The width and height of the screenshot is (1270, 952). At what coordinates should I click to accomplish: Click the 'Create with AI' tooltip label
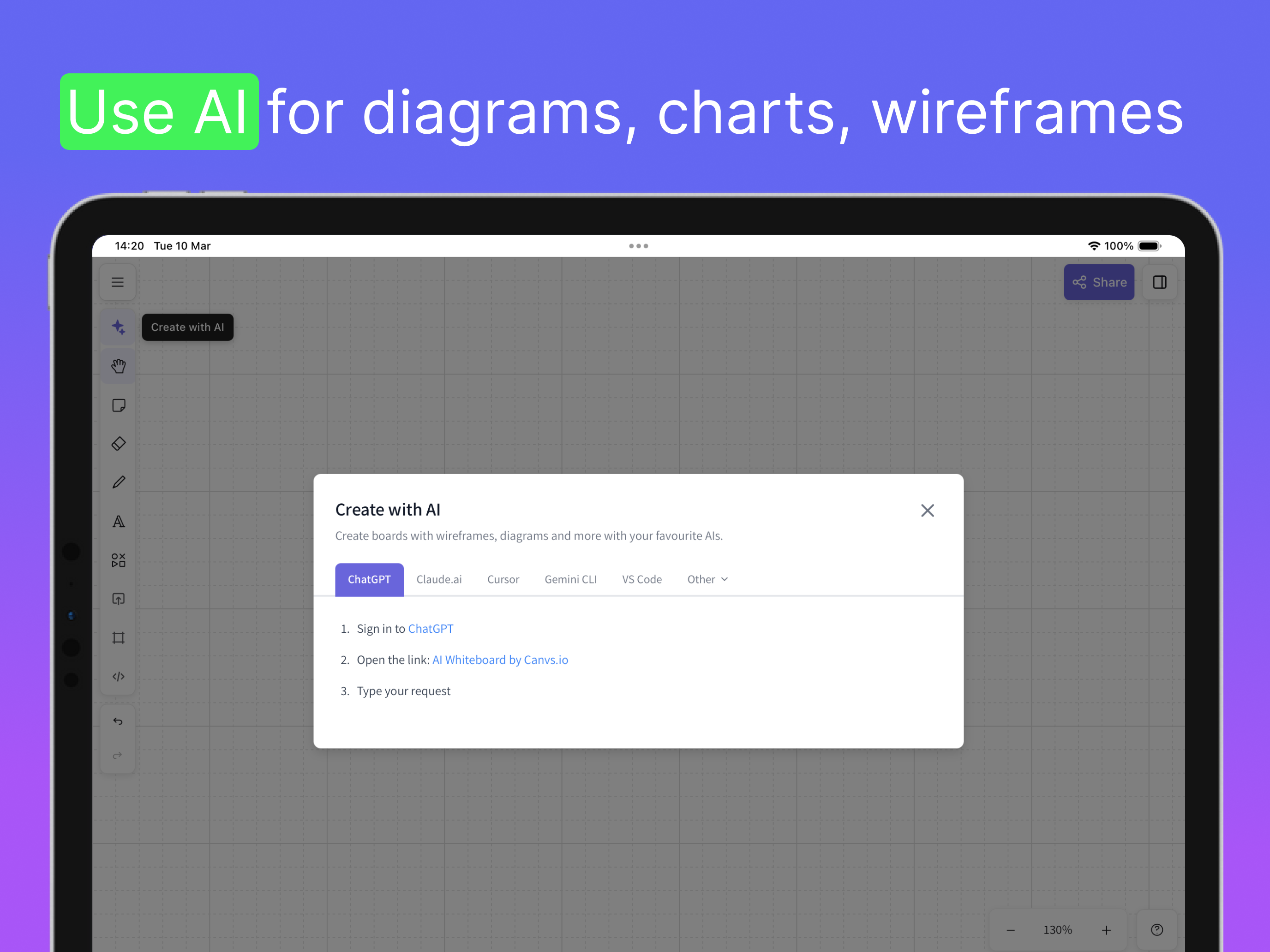click(188, 327)
